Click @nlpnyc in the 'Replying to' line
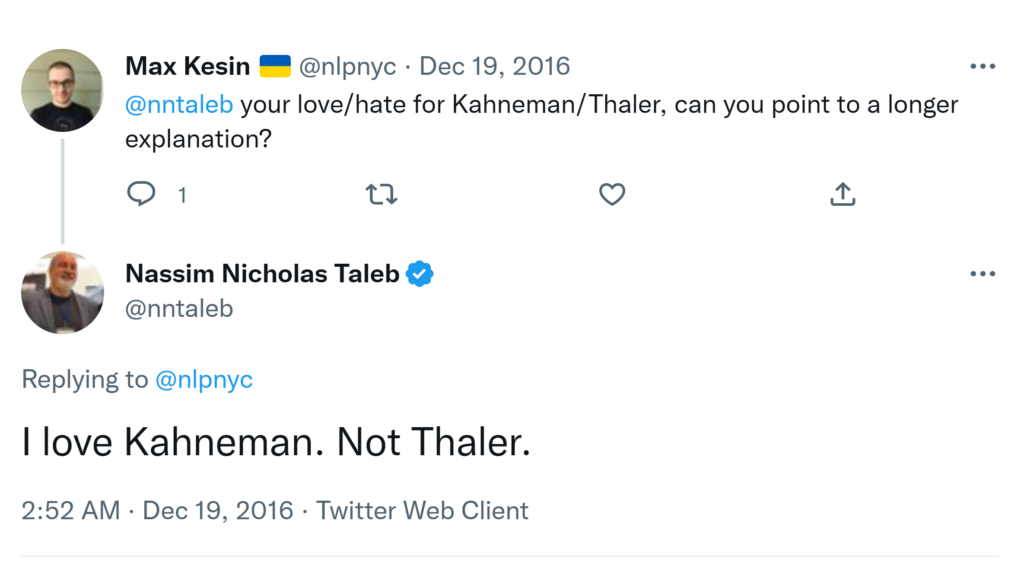The width and height of the screenshot is (1024, 588). click(204, 380)
